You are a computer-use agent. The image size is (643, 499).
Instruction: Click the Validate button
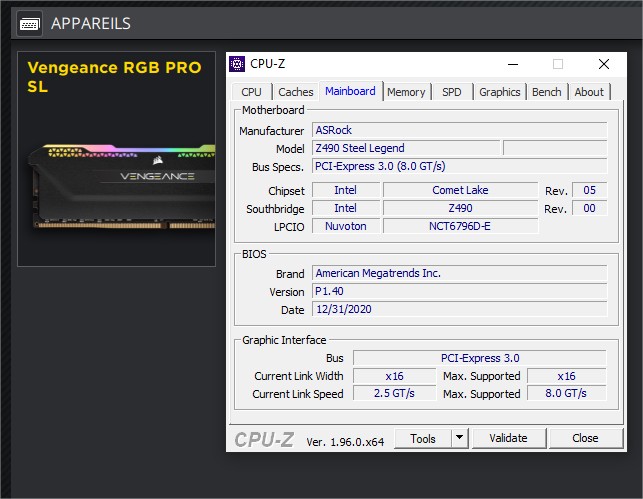tap(508, 438)
